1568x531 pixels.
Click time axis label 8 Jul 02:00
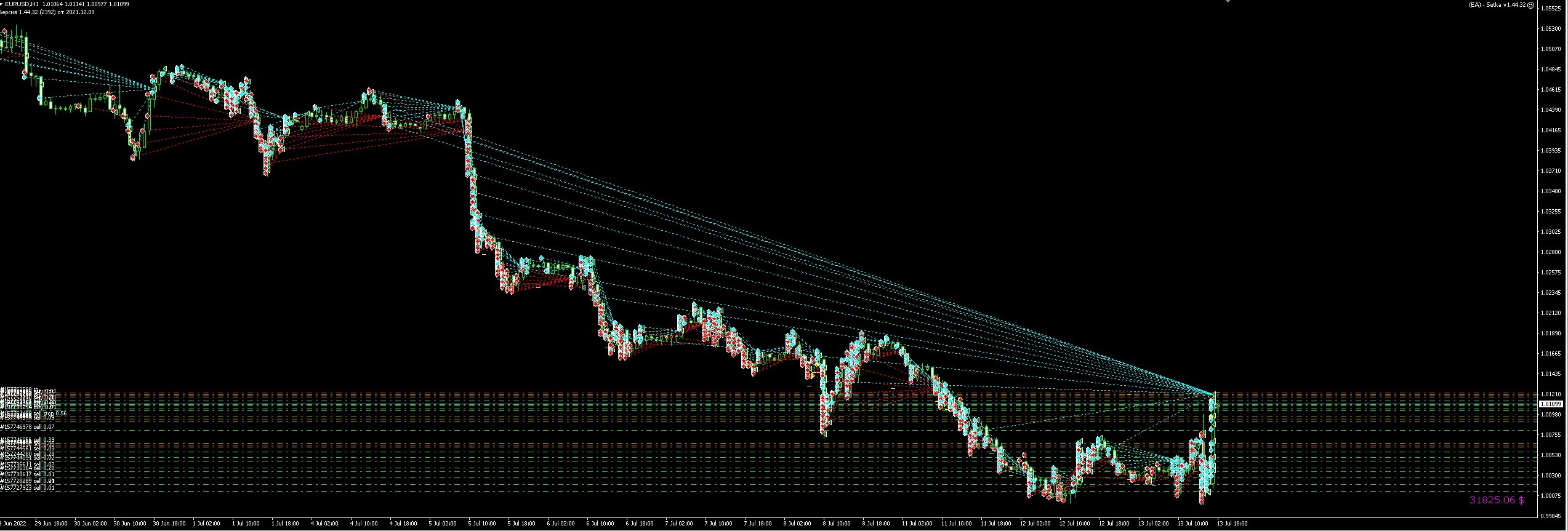(797, 524)
